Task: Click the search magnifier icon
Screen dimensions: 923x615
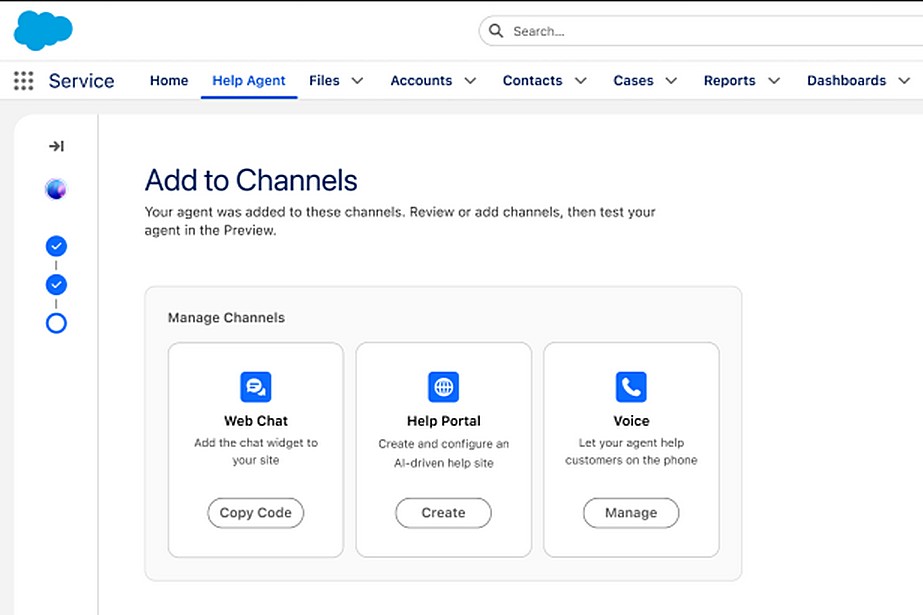Action: pos(496,31)
